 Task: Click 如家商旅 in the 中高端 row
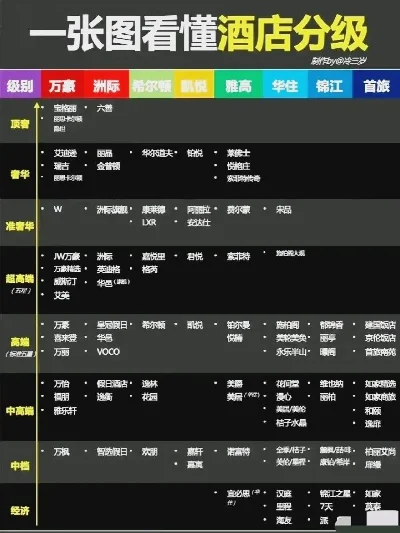tap(380, 397)
